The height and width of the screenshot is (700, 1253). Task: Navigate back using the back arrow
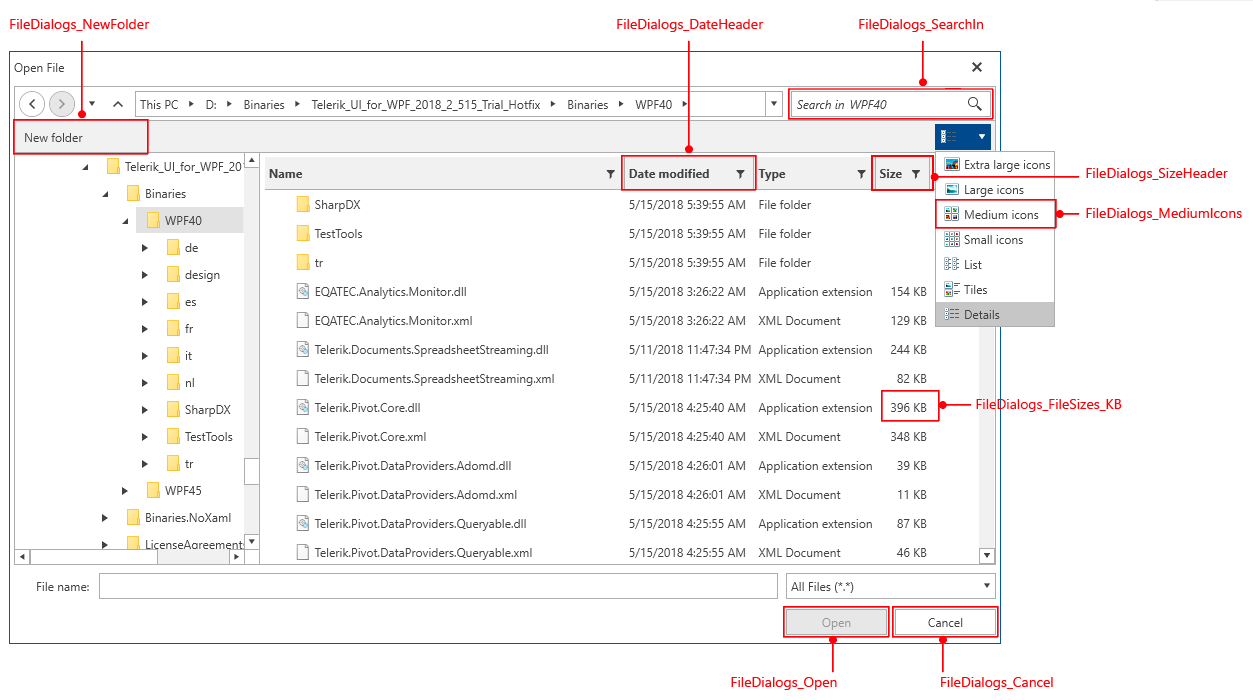click(31, 103)
